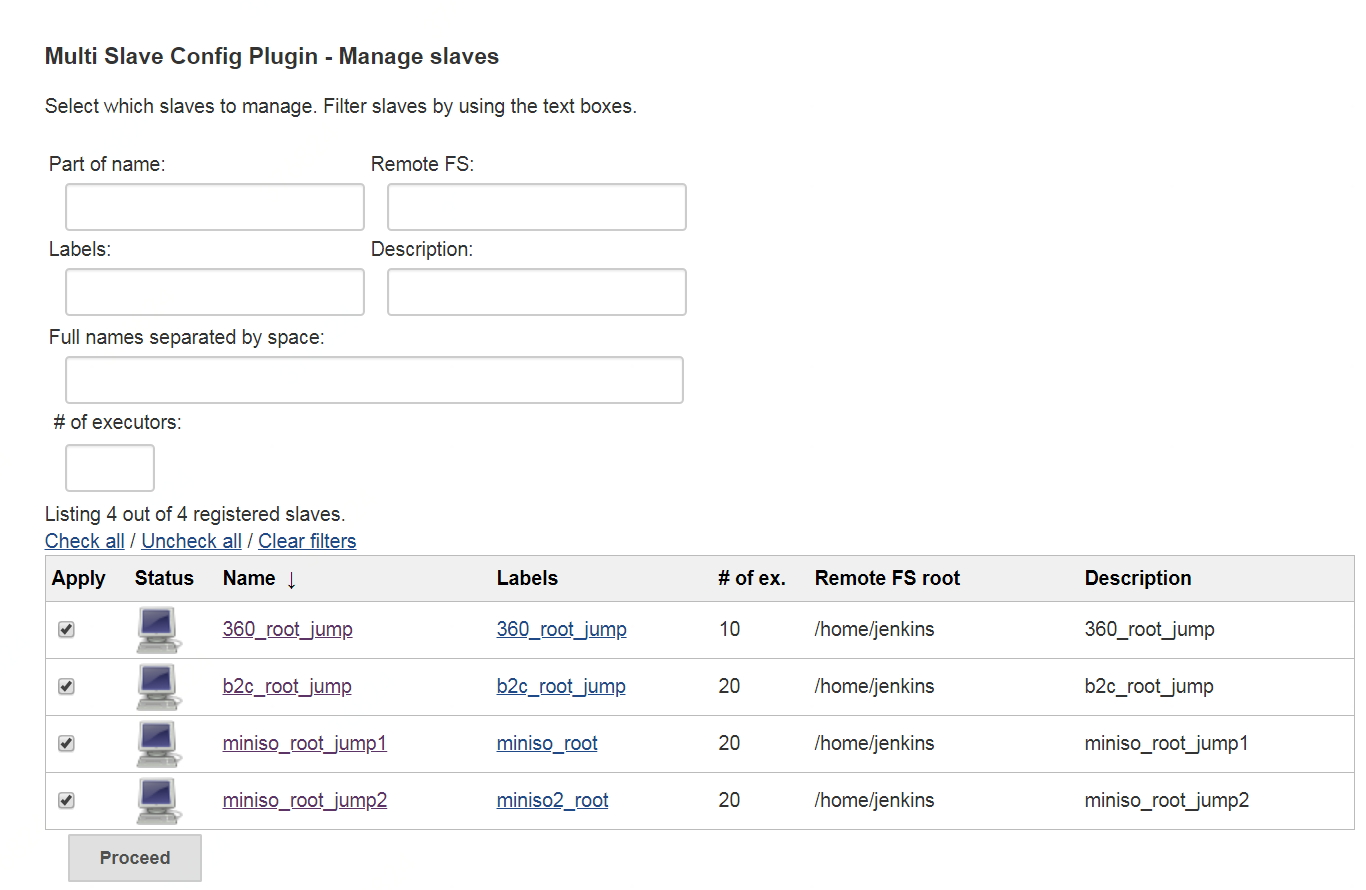Click the Clear filters link

click(x=307, y=541)
